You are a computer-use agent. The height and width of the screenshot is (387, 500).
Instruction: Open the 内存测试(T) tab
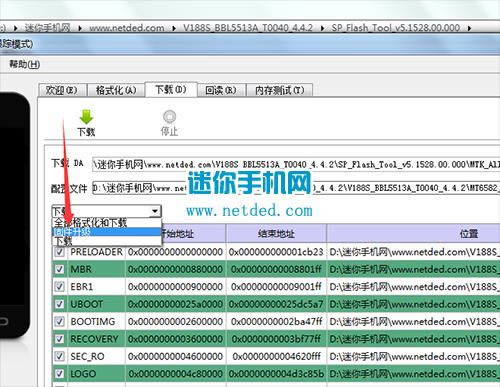tap(279, 90)
